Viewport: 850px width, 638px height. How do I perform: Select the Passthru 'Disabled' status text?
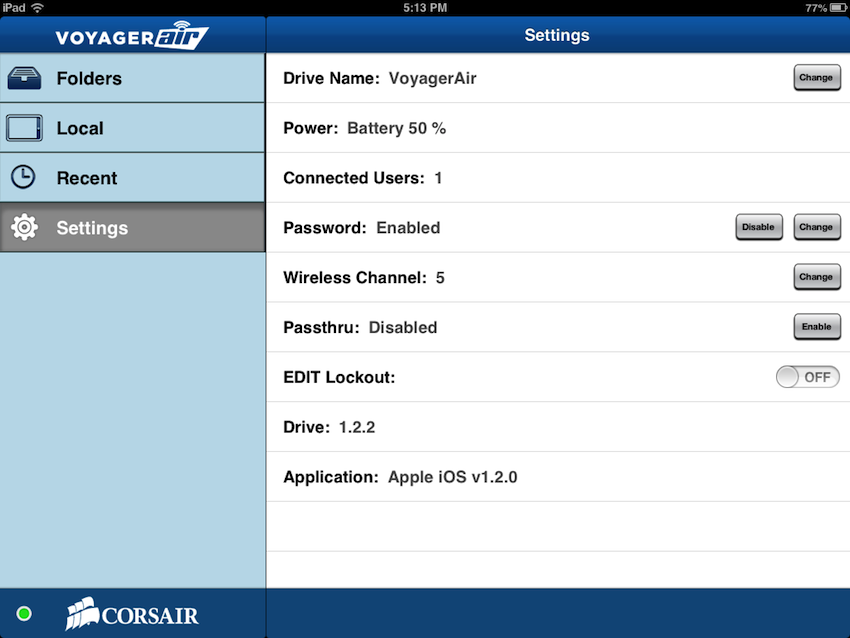pyautogui.click(x=403, y=327)
